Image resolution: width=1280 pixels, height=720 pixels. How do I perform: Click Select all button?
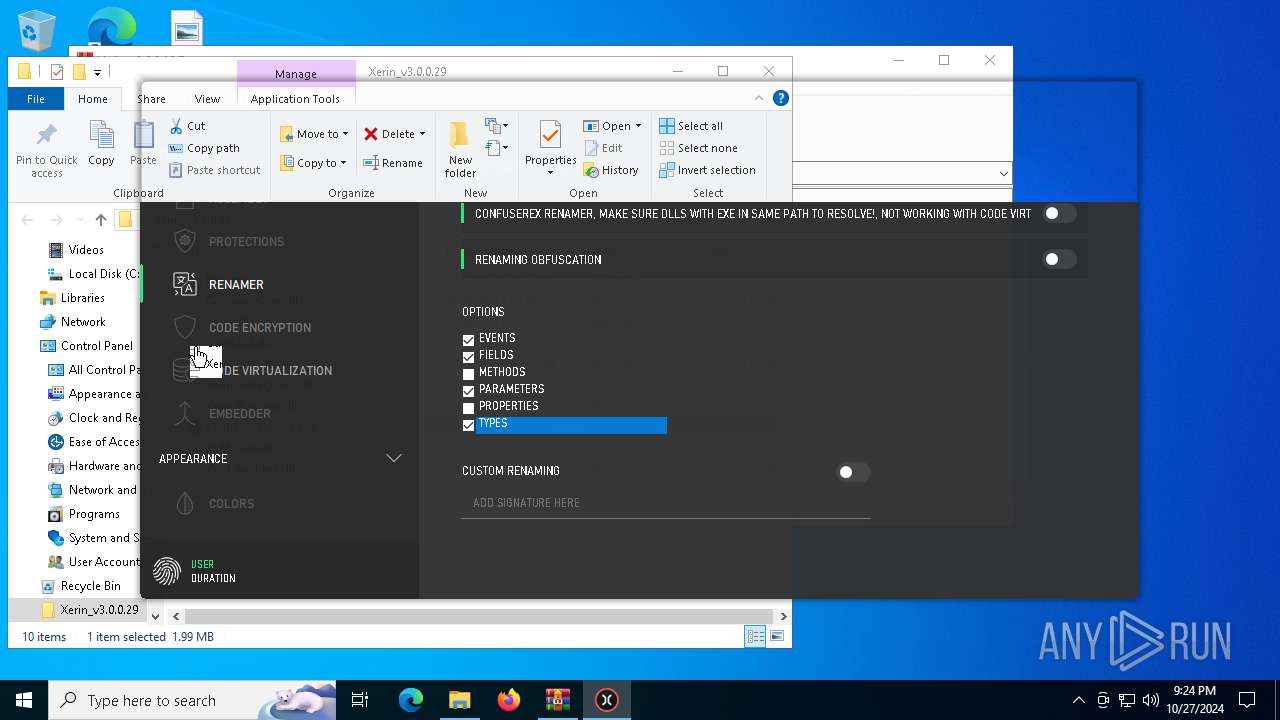click(x=691, y=126)
